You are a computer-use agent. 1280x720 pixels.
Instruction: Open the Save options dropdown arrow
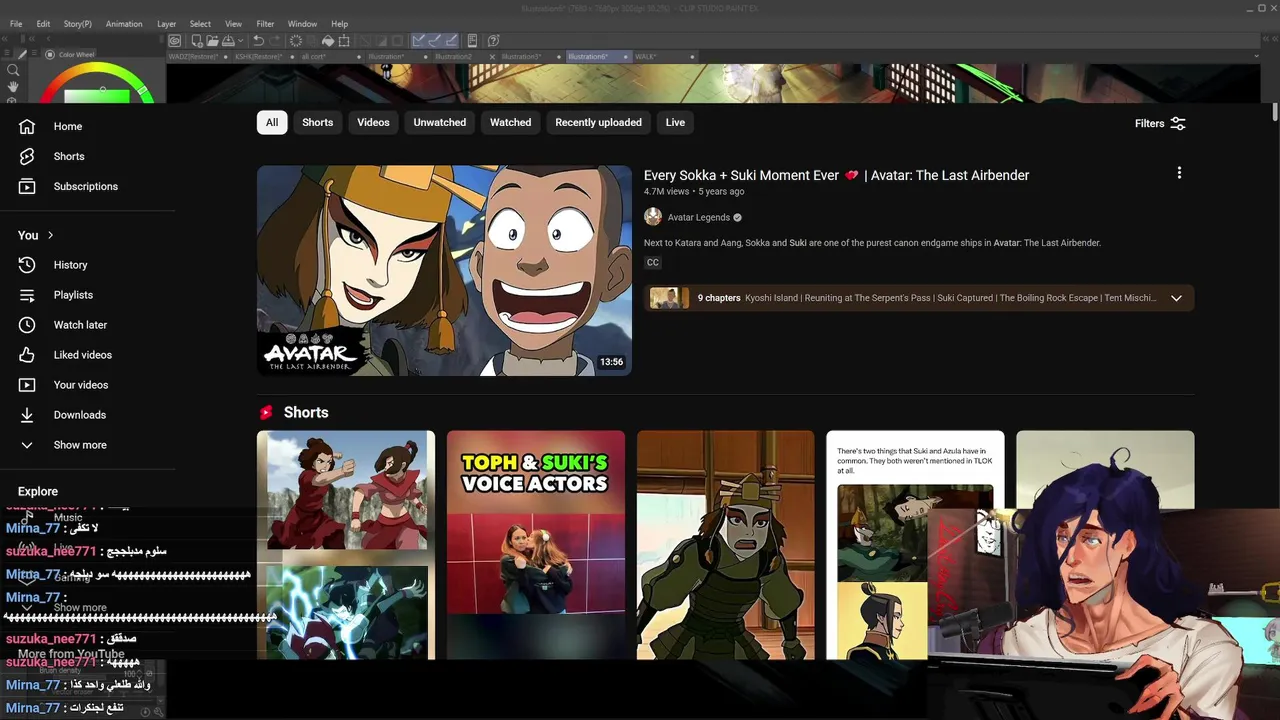[x=241, y=41]
